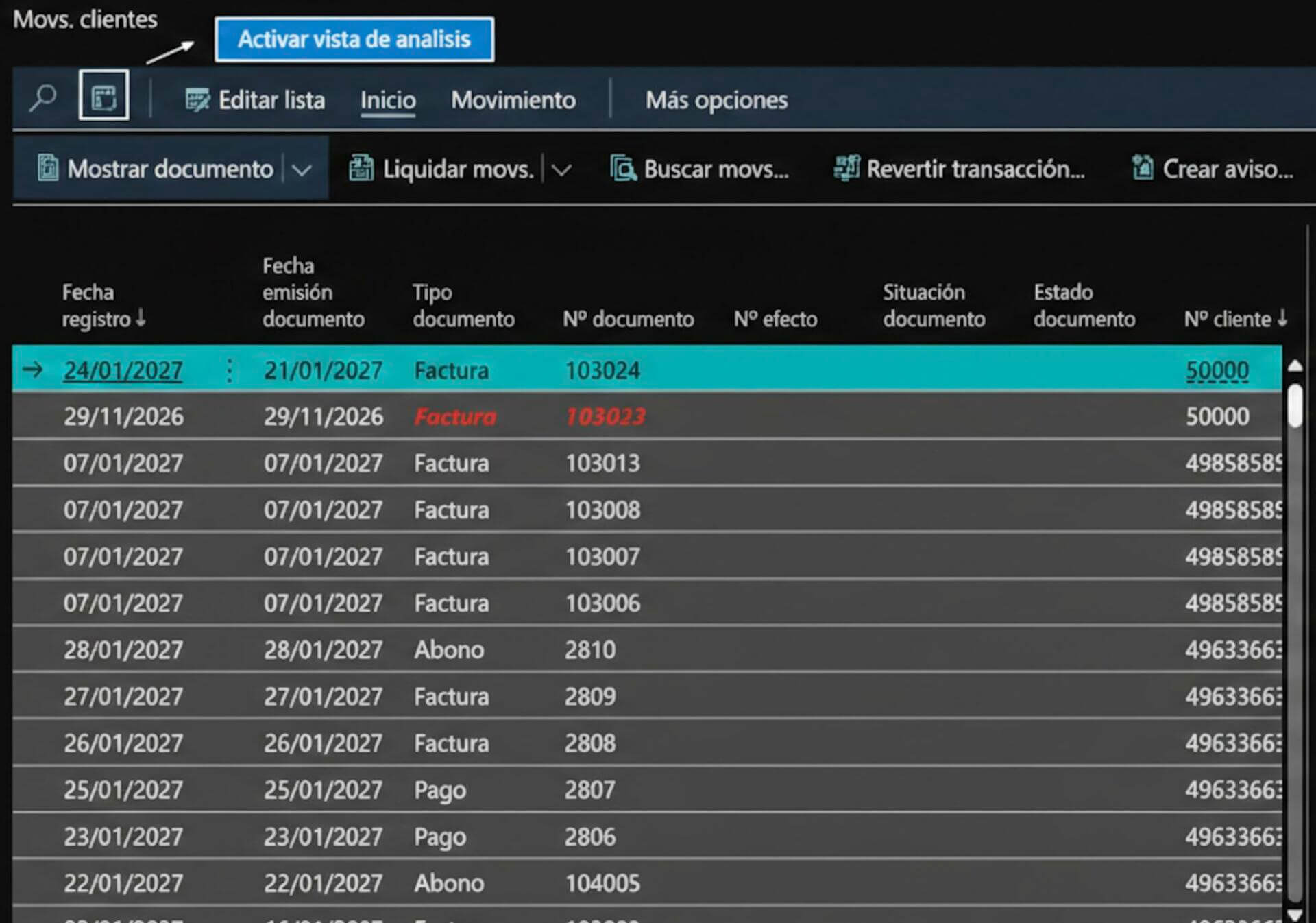Screen dimensions: 1316x923
Task: Activate 'Activar vista de analisis'
Action: (354, 39)
